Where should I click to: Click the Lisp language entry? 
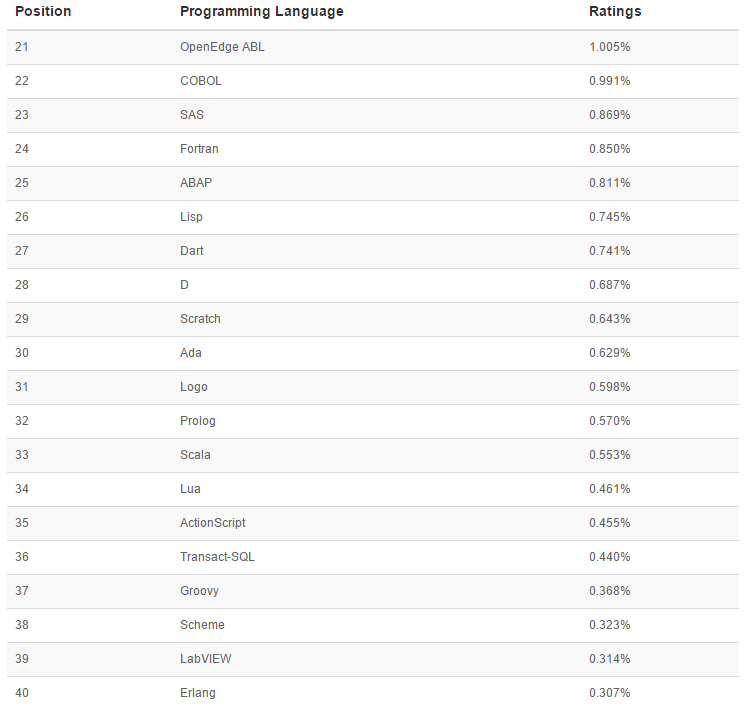pos(191,217)
